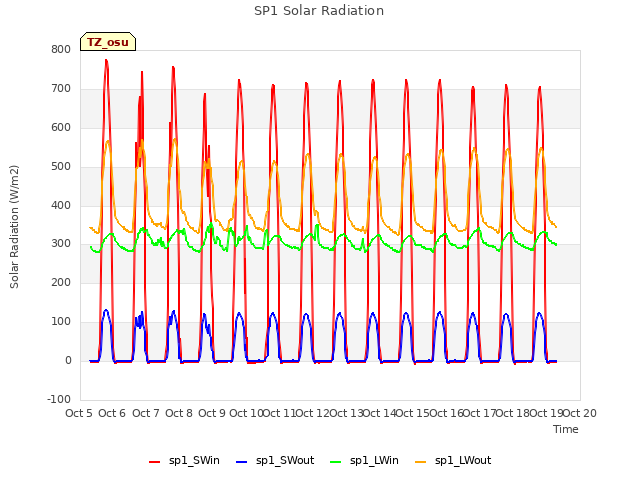The height and width of the screenshot is (480, 640).
Task: Click the red sp1_SWin legend color marker
Action: [155, 462]
